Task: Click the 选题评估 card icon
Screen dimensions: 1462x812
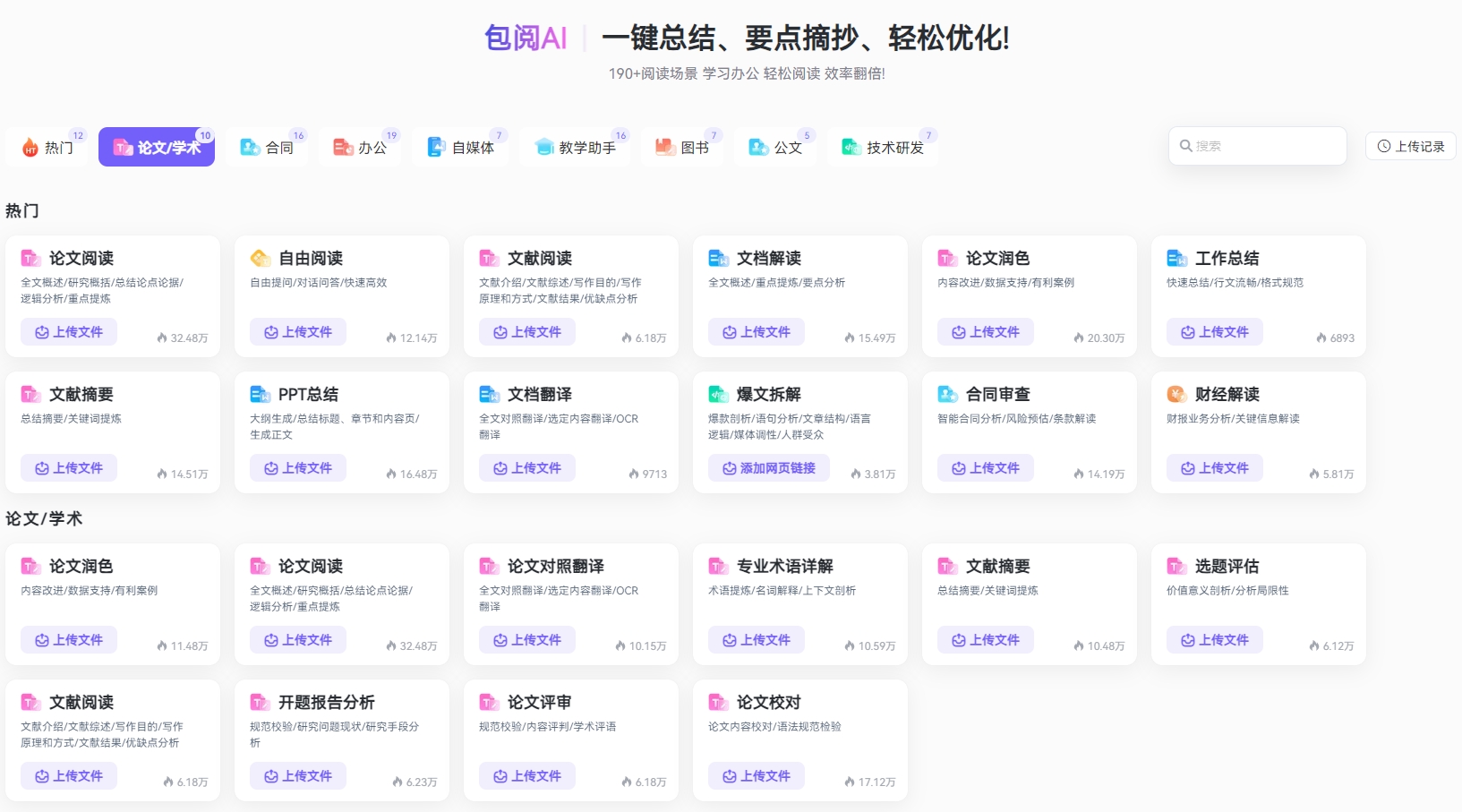Action: click(1176, 567)
